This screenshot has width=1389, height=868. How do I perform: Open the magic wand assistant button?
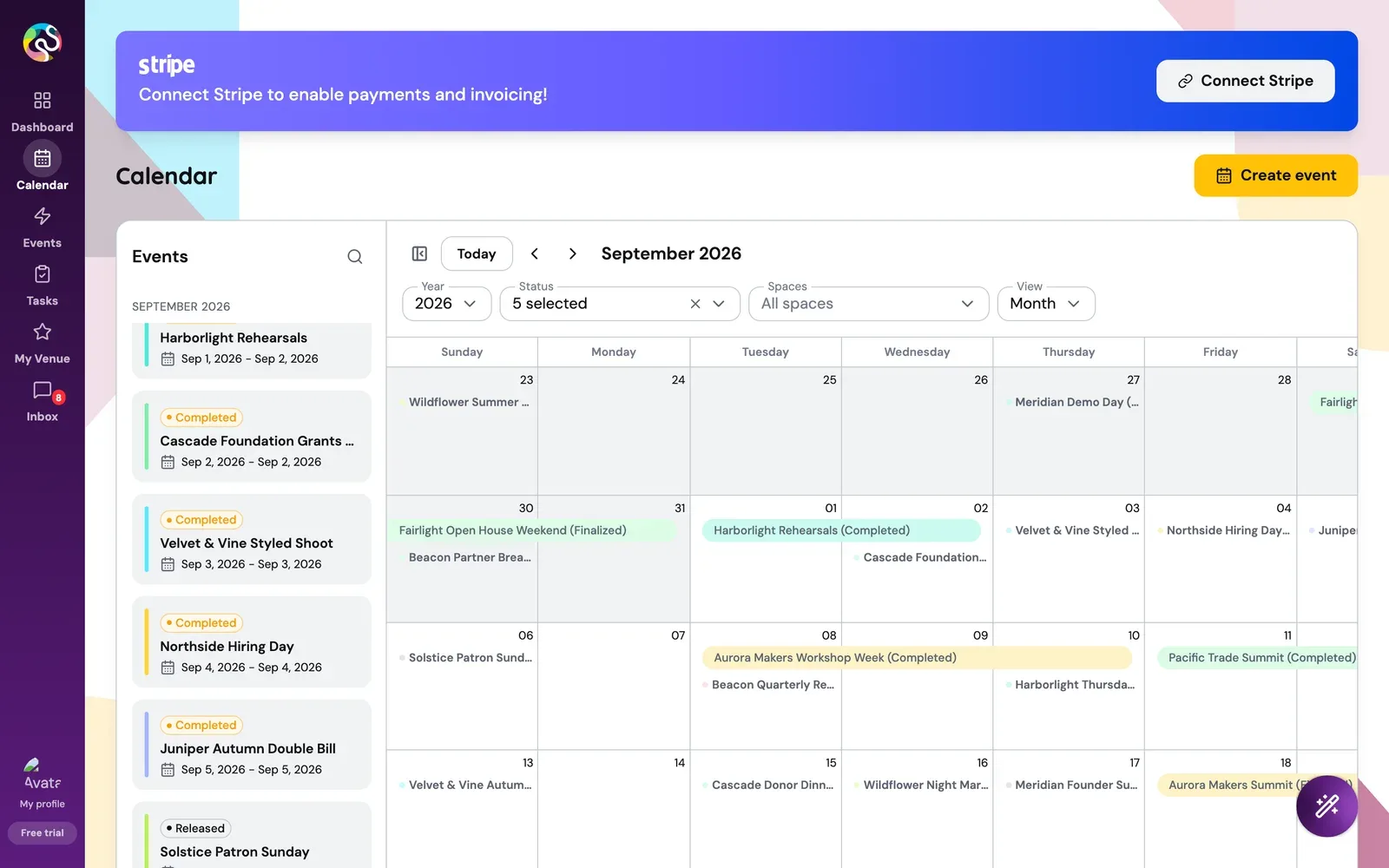[x=1326, y=806]
